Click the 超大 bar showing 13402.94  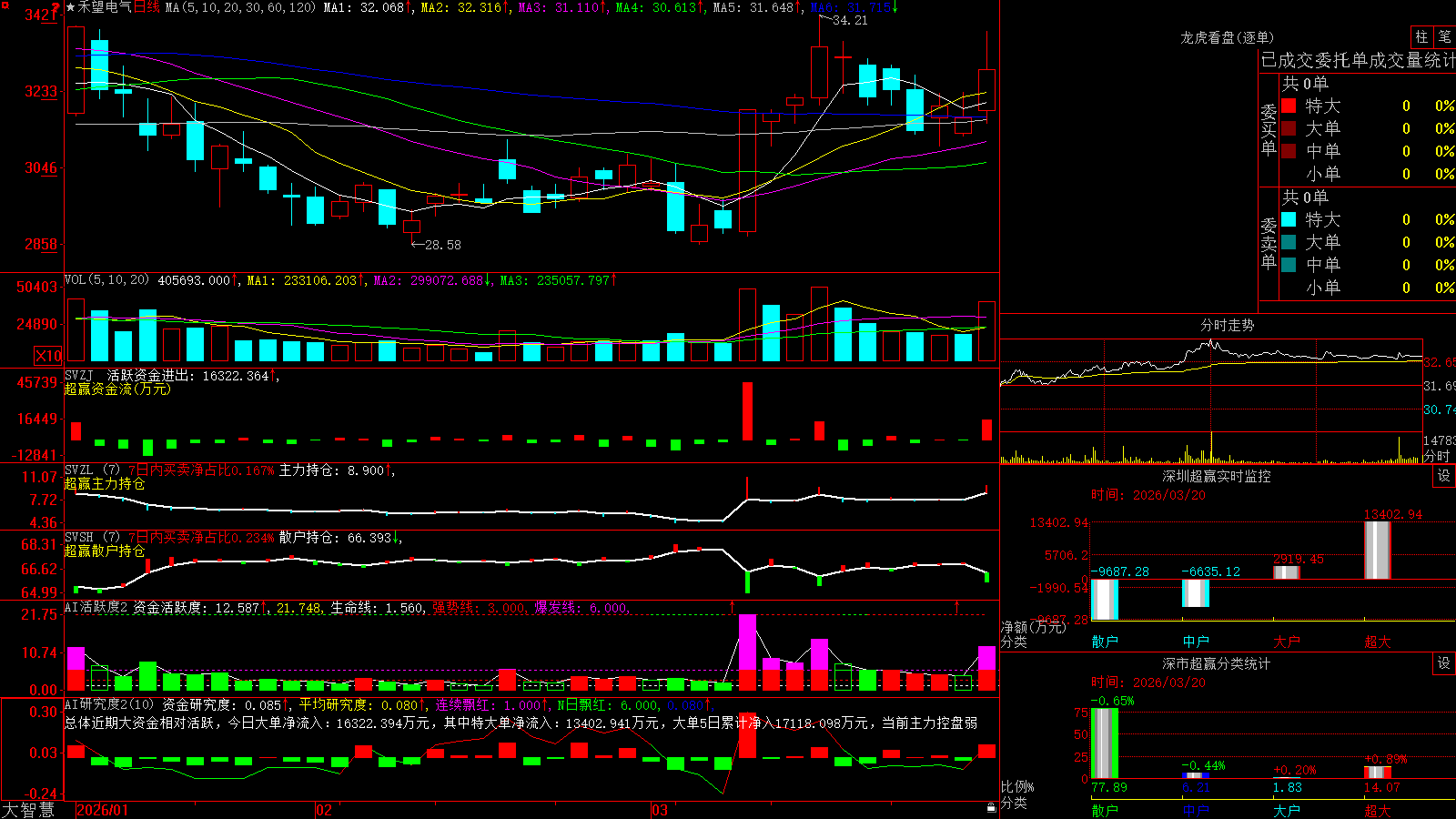(1378, 550)
